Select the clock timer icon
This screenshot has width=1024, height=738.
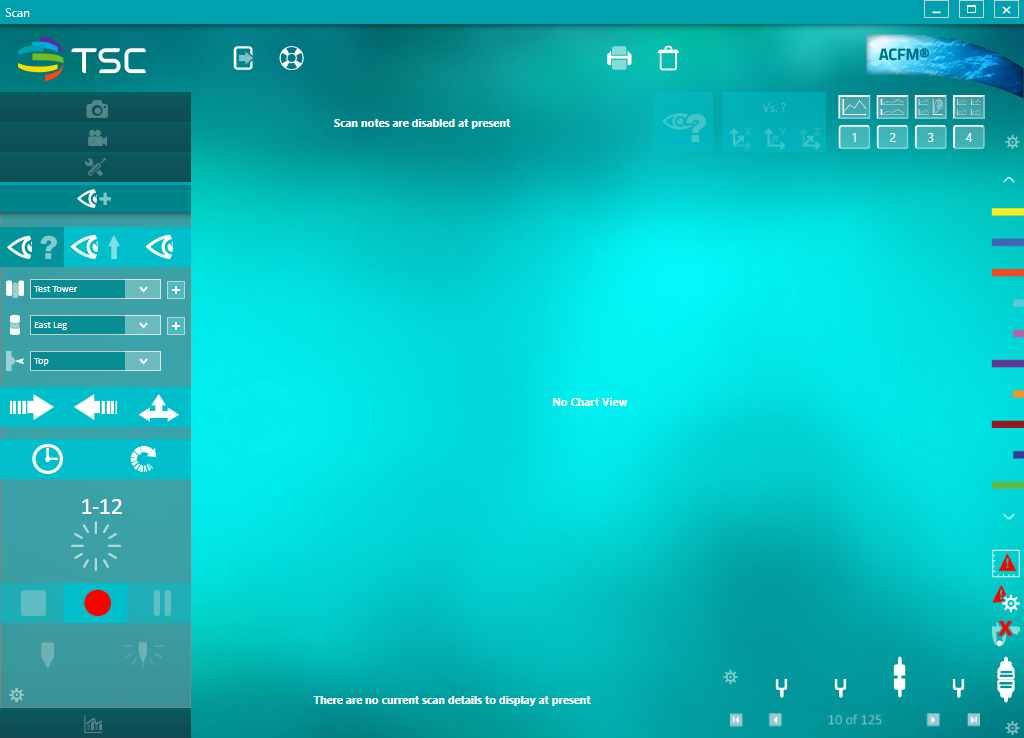coord(47,459)
